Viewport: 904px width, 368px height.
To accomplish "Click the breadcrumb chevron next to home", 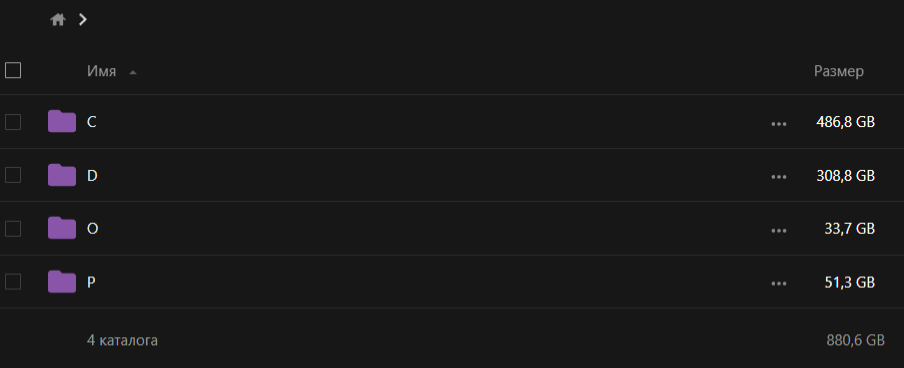I will tap(83, 20).
